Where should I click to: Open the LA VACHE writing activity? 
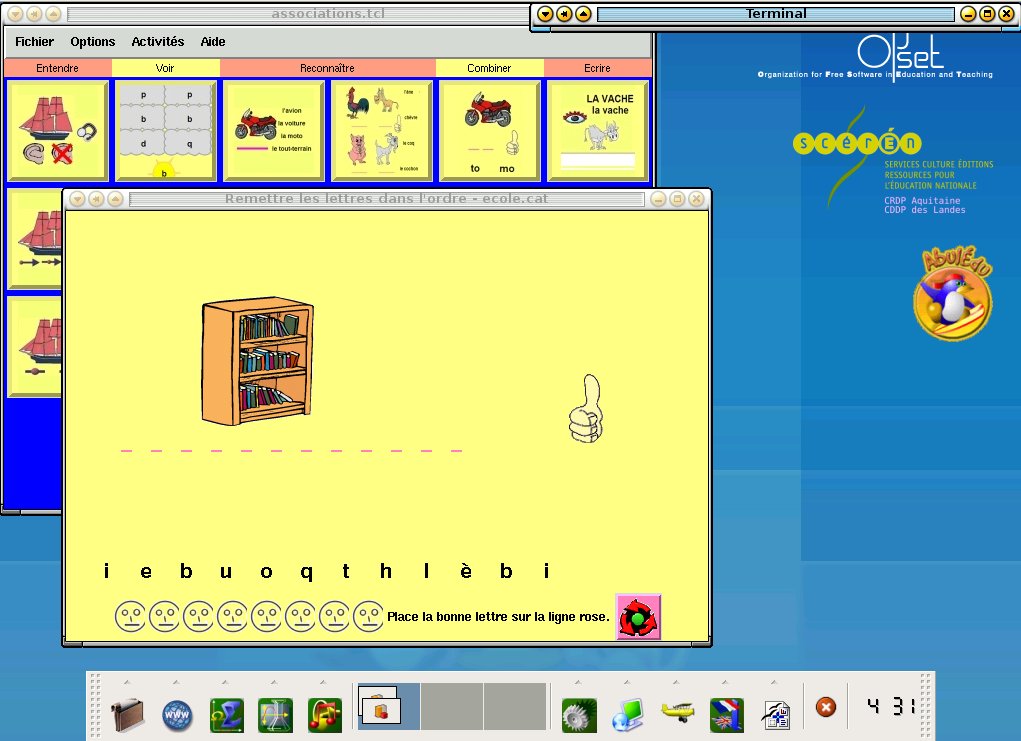(598, 131)
